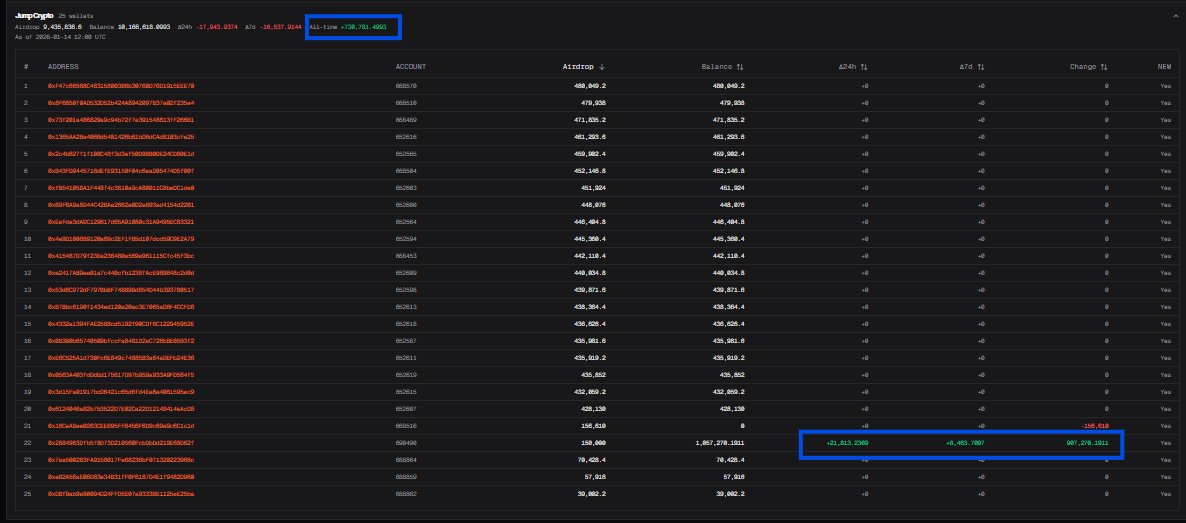Screen dimensions: 1186x523
Task: Select row 22 Δ7d value +8,463.7097
Action: (x=965, y=443)
